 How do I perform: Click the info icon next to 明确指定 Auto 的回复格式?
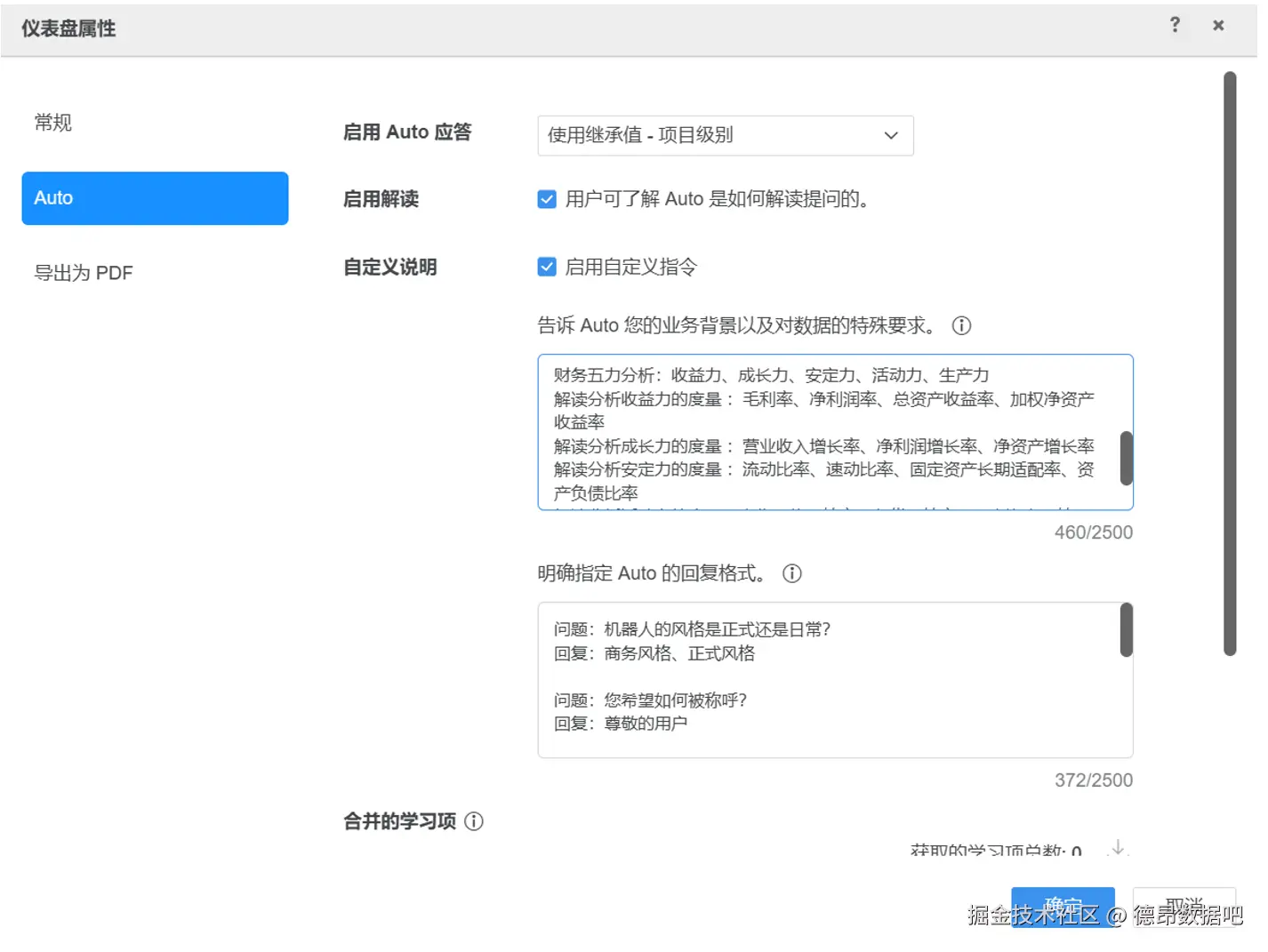coord(791,573)
